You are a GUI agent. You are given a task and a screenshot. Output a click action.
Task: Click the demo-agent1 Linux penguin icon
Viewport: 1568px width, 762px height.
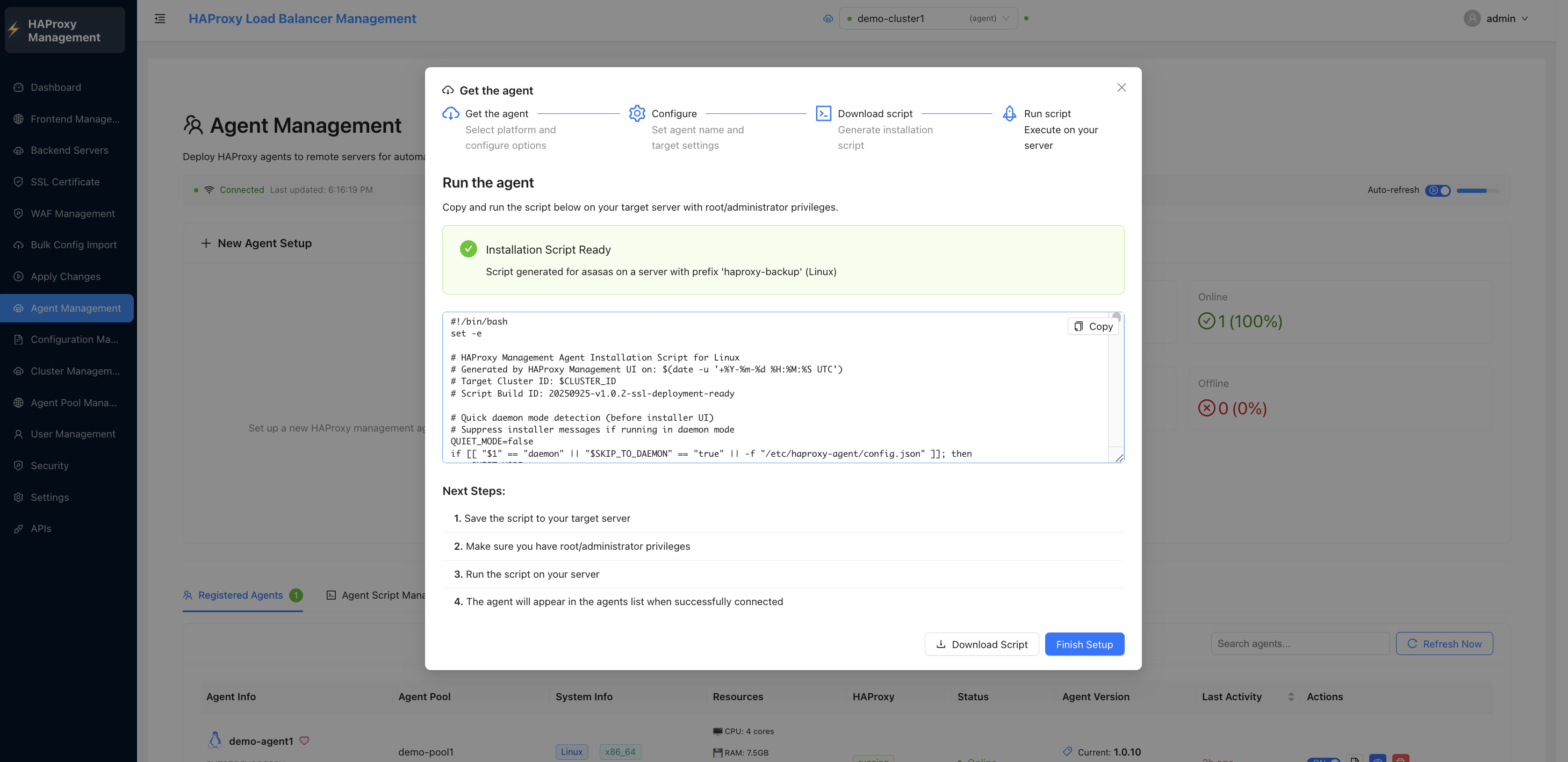click(215, 739)
